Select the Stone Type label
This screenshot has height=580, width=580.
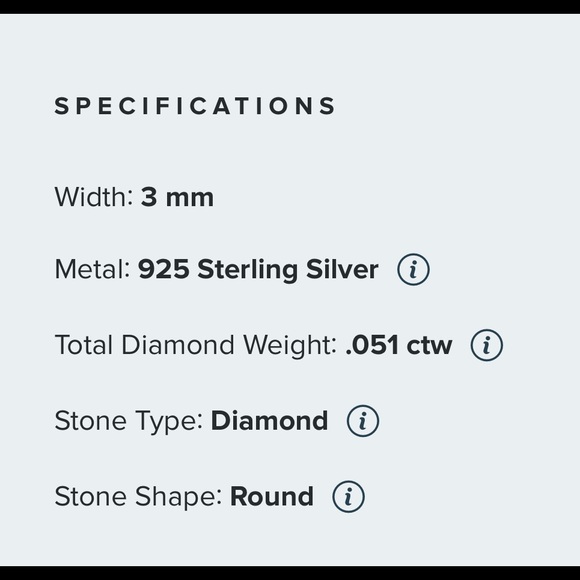129,422
